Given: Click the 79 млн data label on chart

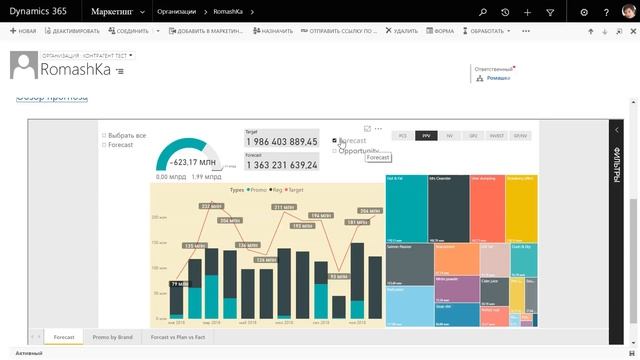Looking at the screenshot, I should click(180, 284).
